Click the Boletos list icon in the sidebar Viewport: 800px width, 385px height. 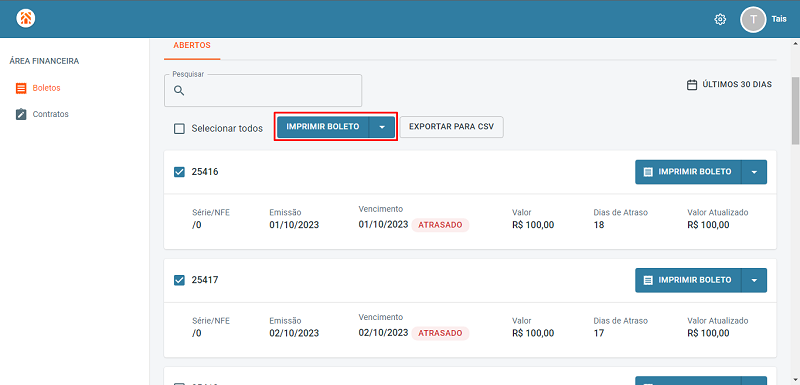(21, 88)
